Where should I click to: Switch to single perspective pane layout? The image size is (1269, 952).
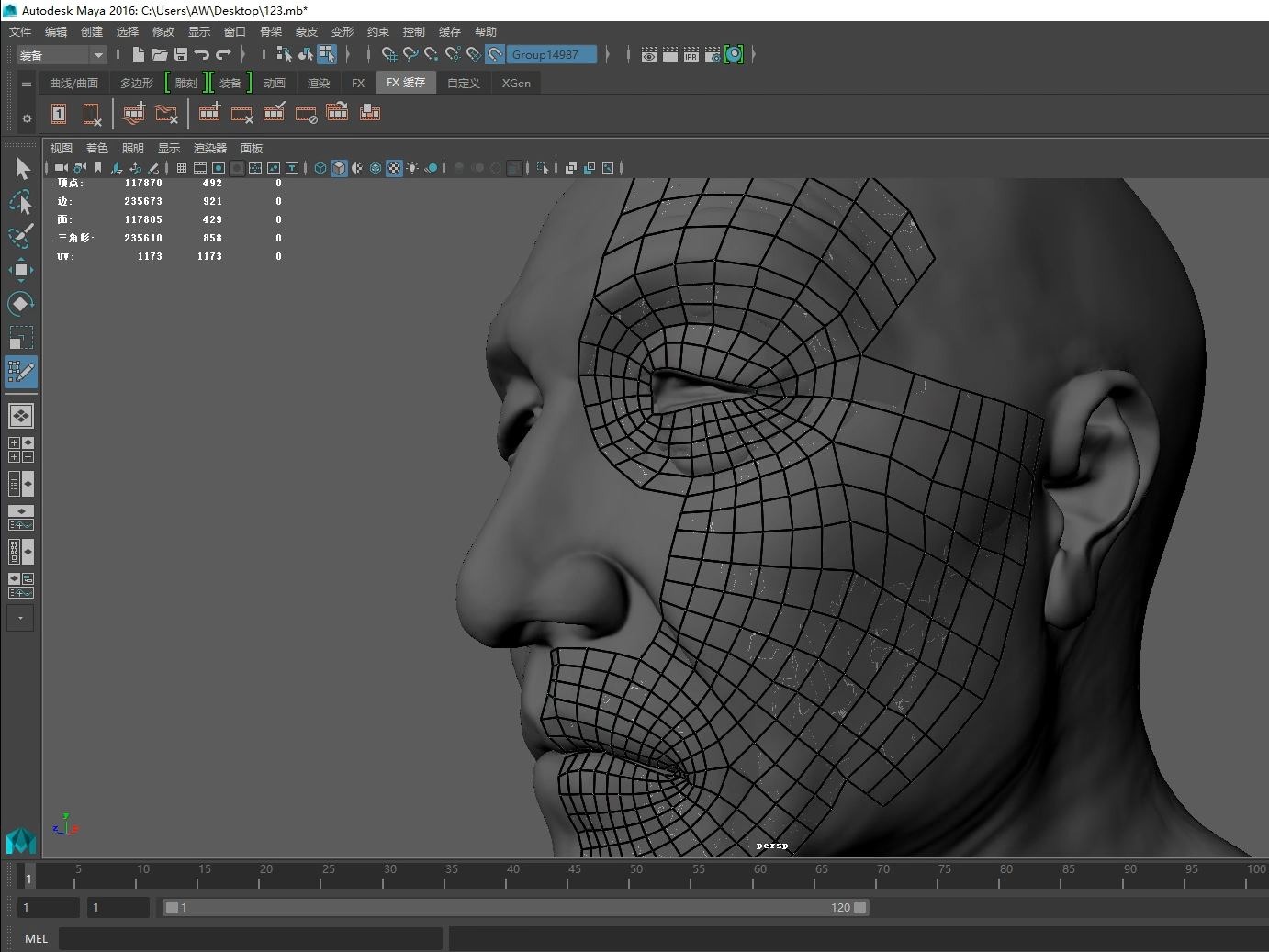pyautogui.click(x=20, y=416)
